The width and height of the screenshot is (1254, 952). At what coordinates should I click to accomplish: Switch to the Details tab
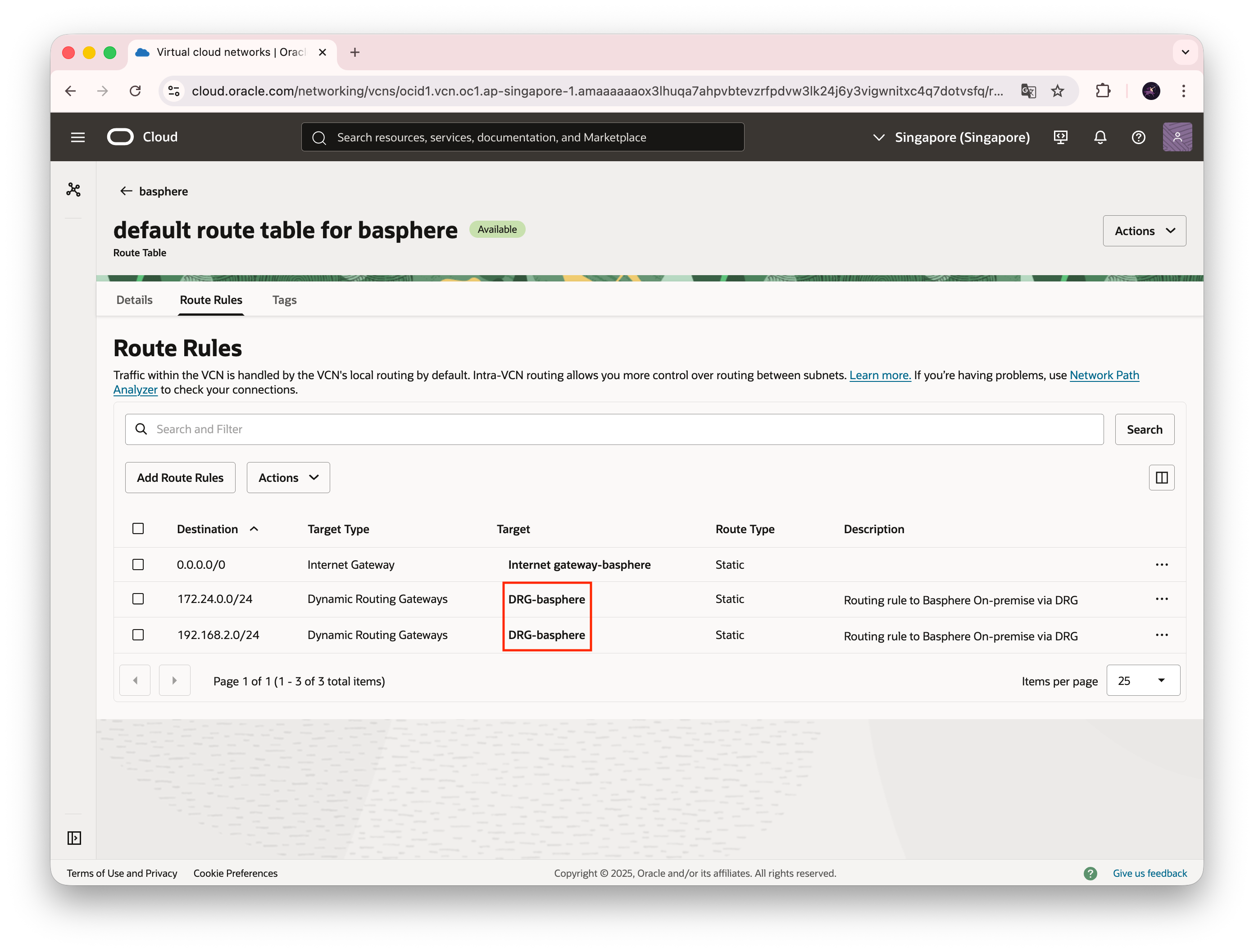tap(134, 300)
